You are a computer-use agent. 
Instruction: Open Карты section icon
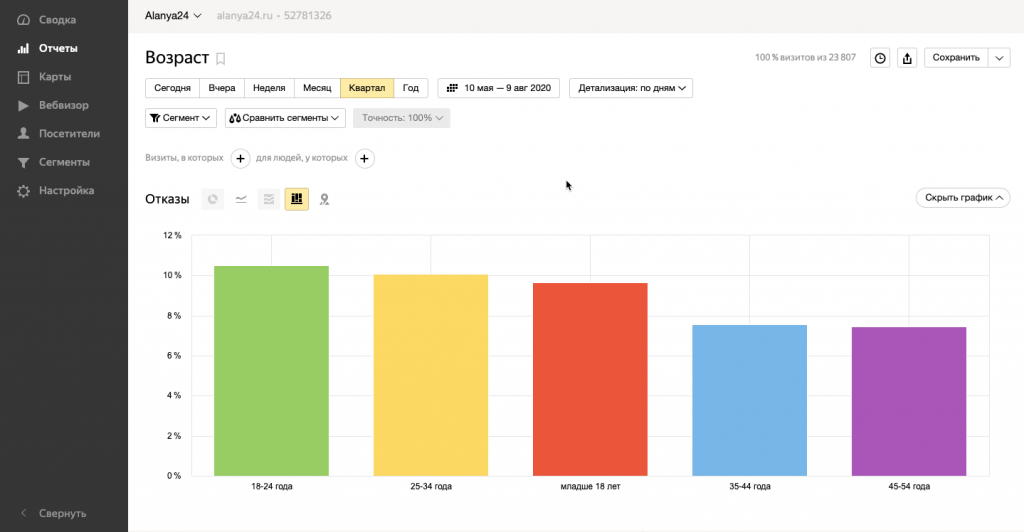[x=23, y=77]
